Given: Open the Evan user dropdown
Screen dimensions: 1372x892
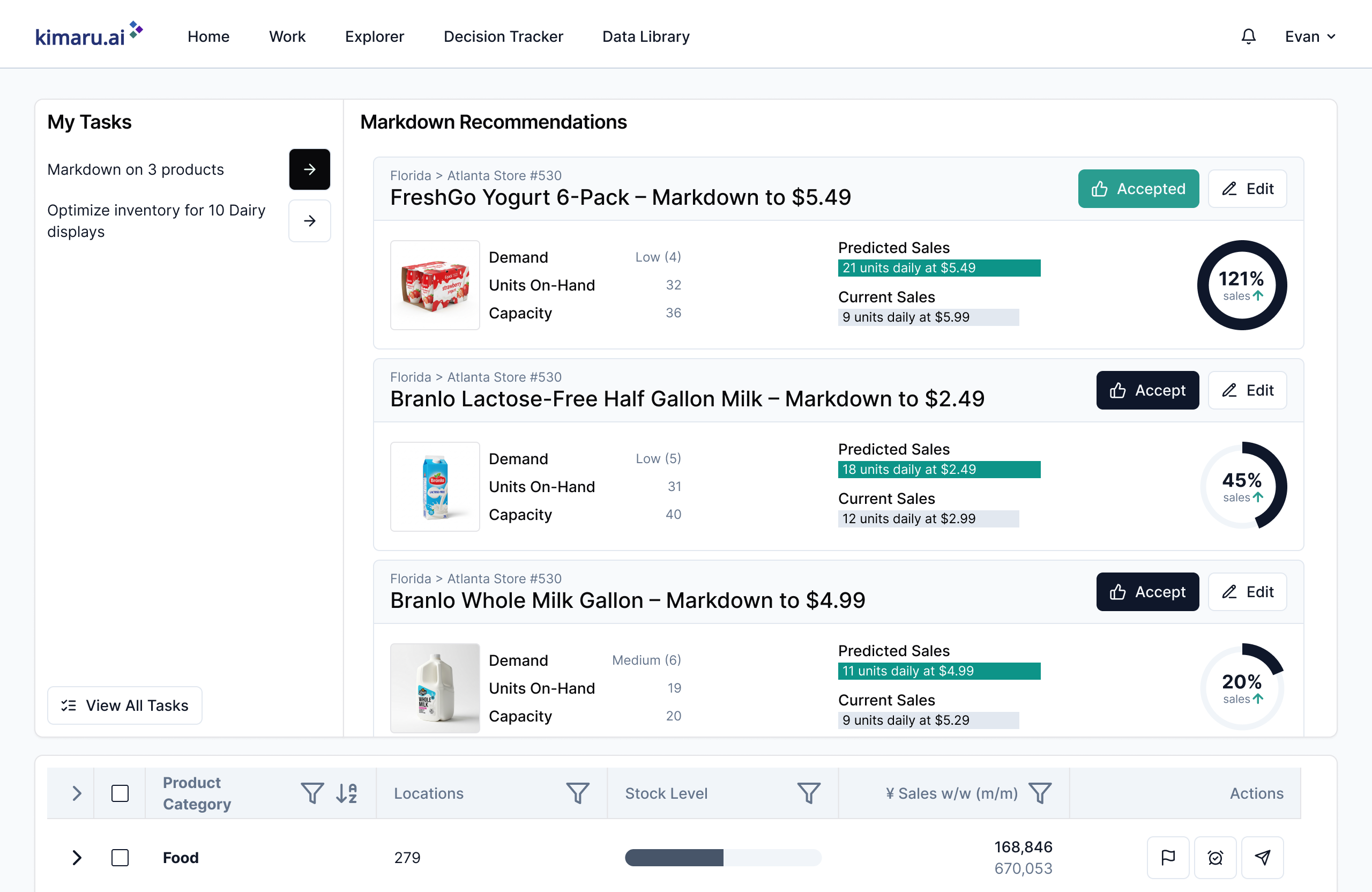Looking at the screenshot, I should [x=1310, y=36].
